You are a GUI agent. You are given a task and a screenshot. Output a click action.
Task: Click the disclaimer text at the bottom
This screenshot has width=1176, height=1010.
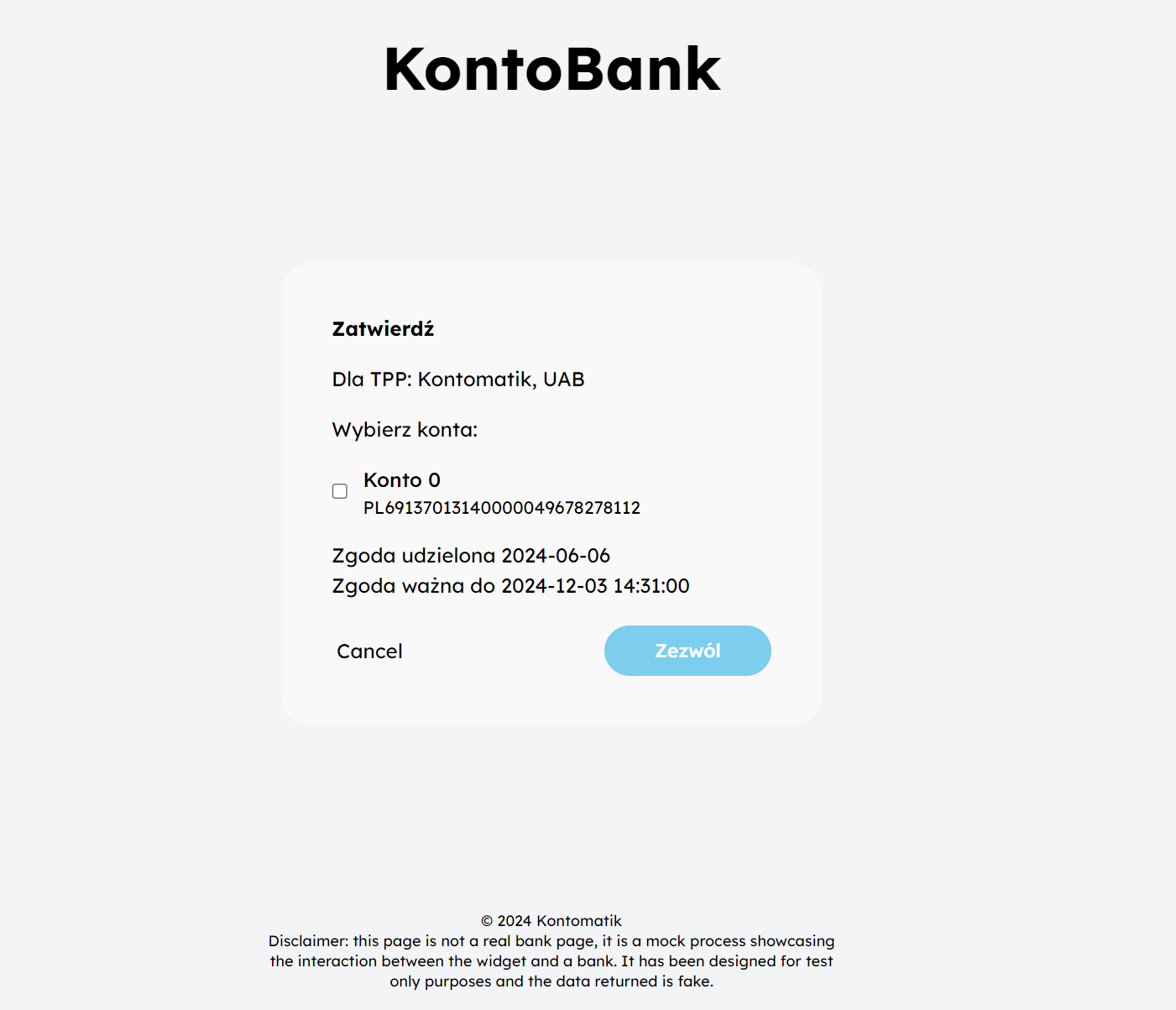[551, 961]
